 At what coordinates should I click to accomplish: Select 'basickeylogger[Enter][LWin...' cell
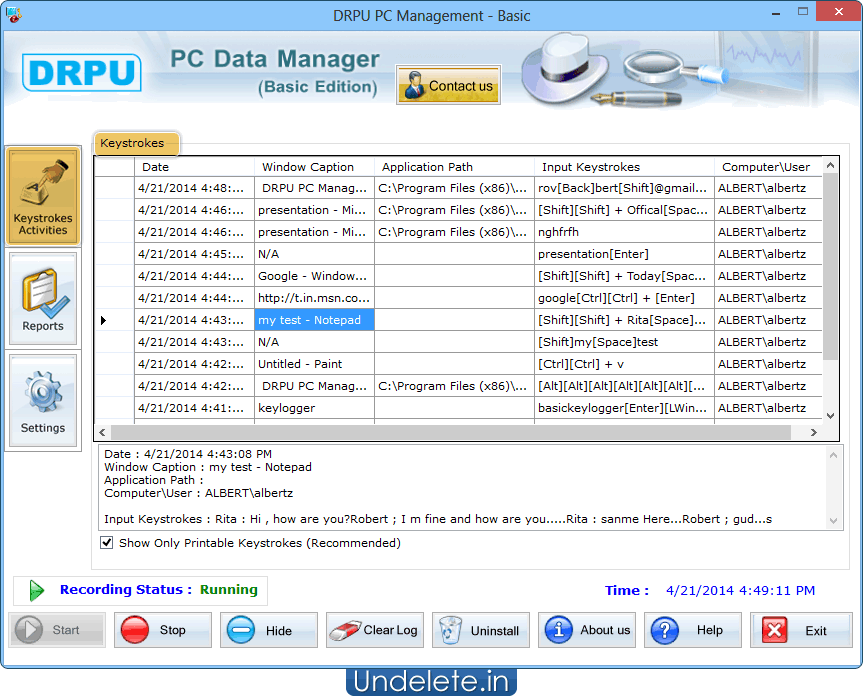click(624, 408)
